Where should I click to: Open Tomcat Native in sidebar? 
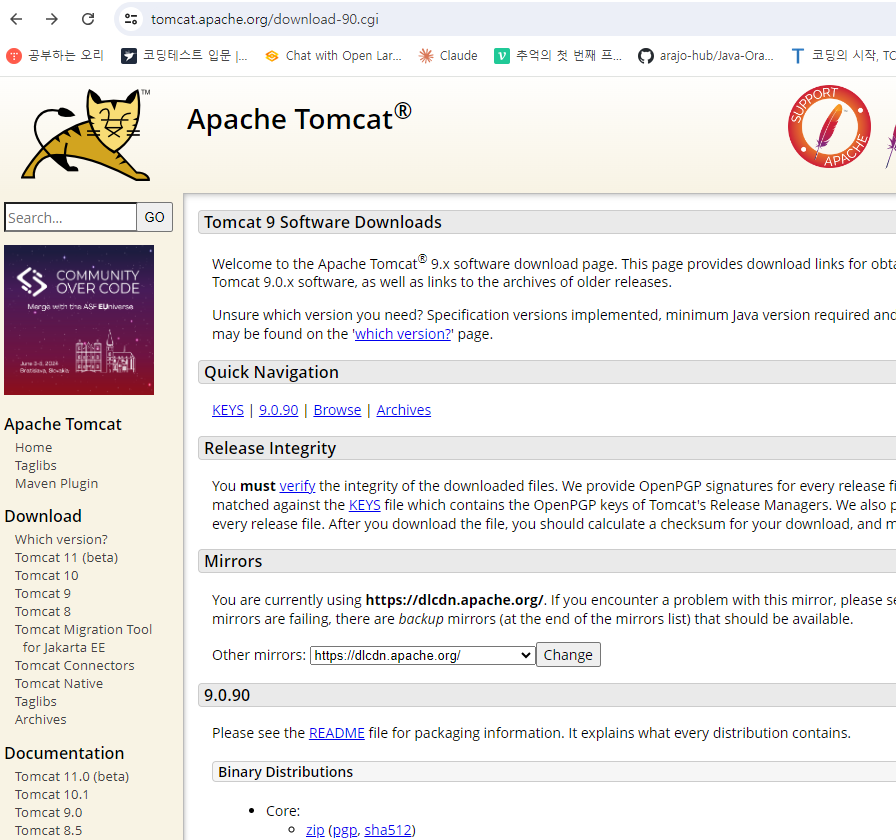point(59,683)
